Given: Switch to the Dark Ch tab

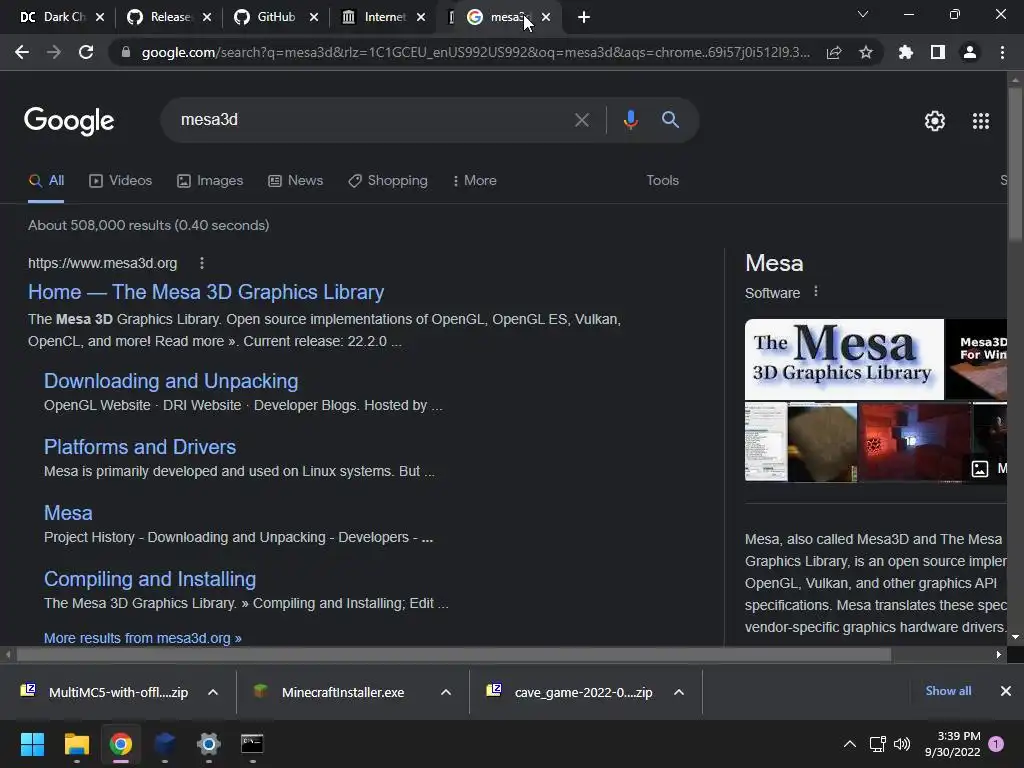Looking at the screenshot, I should tap(54, 17).
